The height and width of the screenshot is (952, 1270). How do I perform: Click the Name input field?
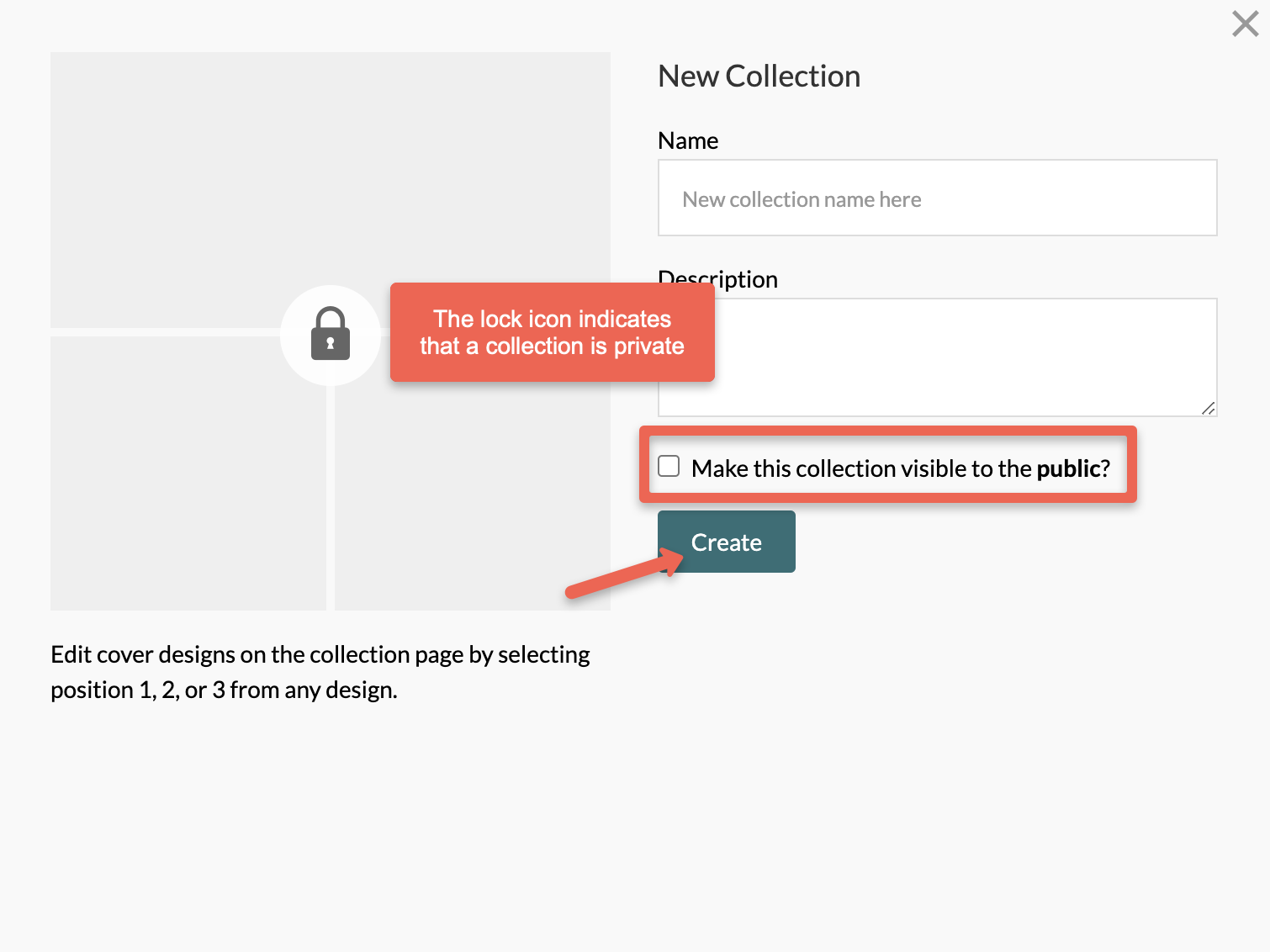pos(936,198)
